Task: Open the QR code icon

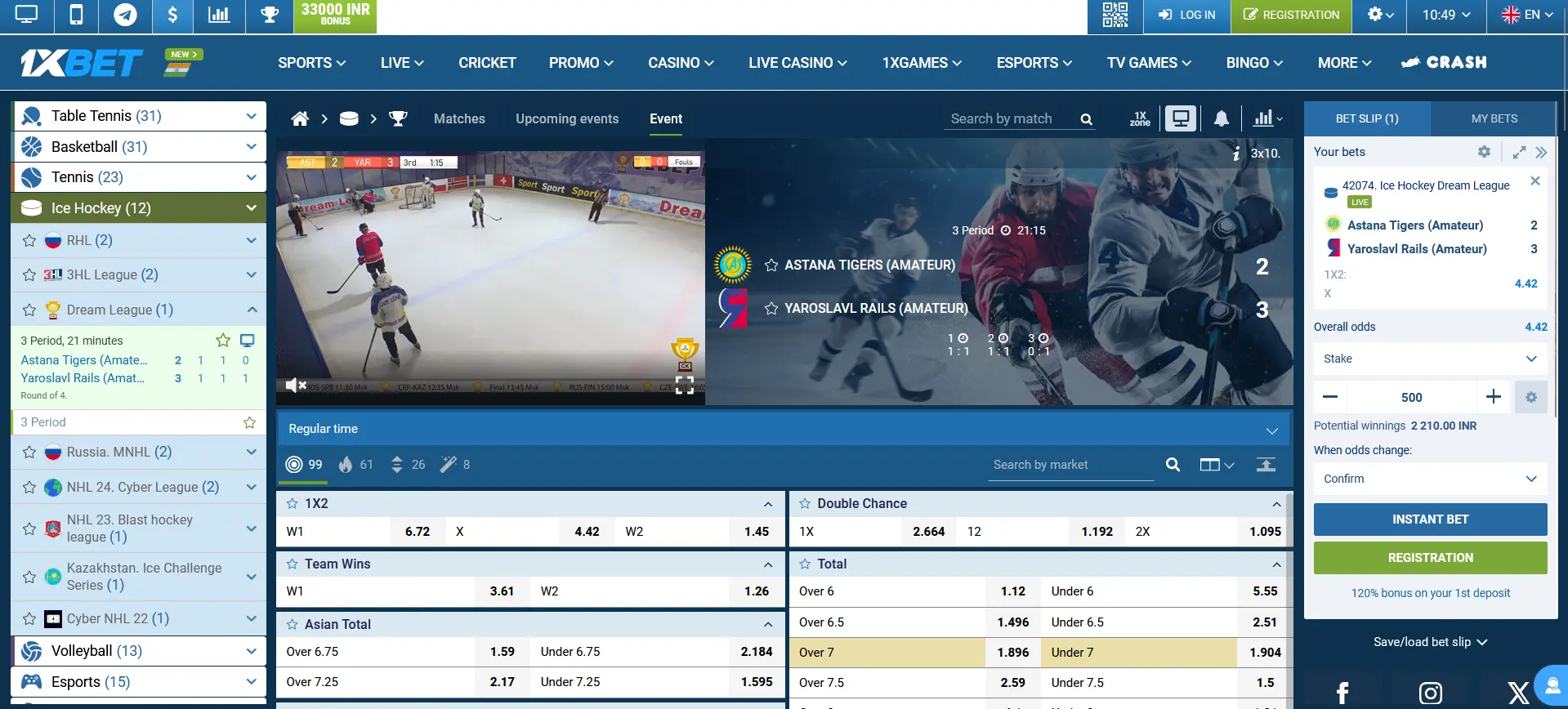Action: tap(1115, 15)
